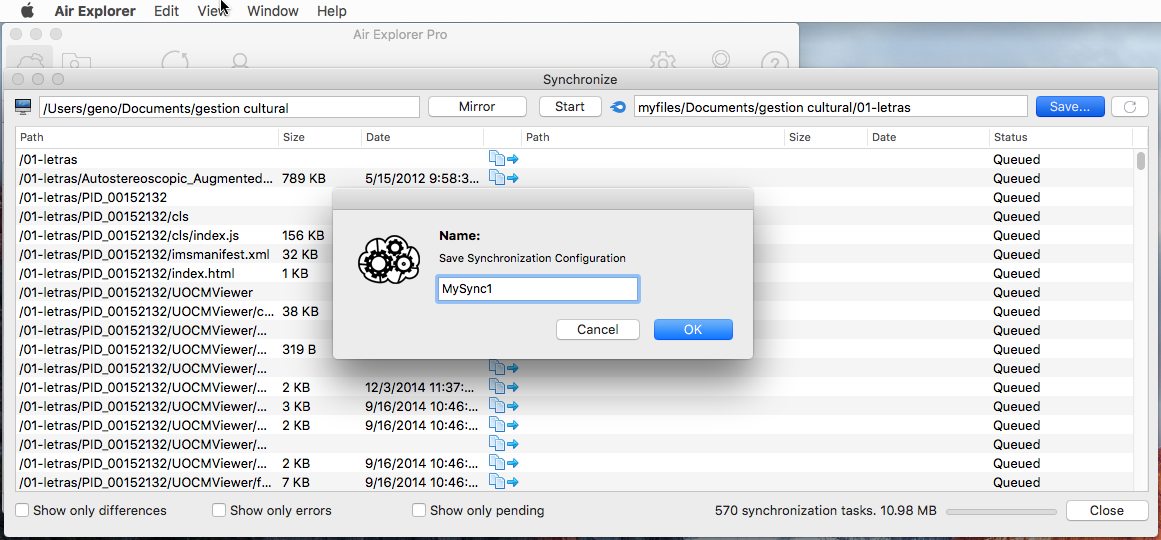Screen dimensions: 1161x540
Task: Select the /01-letras/PID_00152132 folder row
Action: tap(576, 197)
